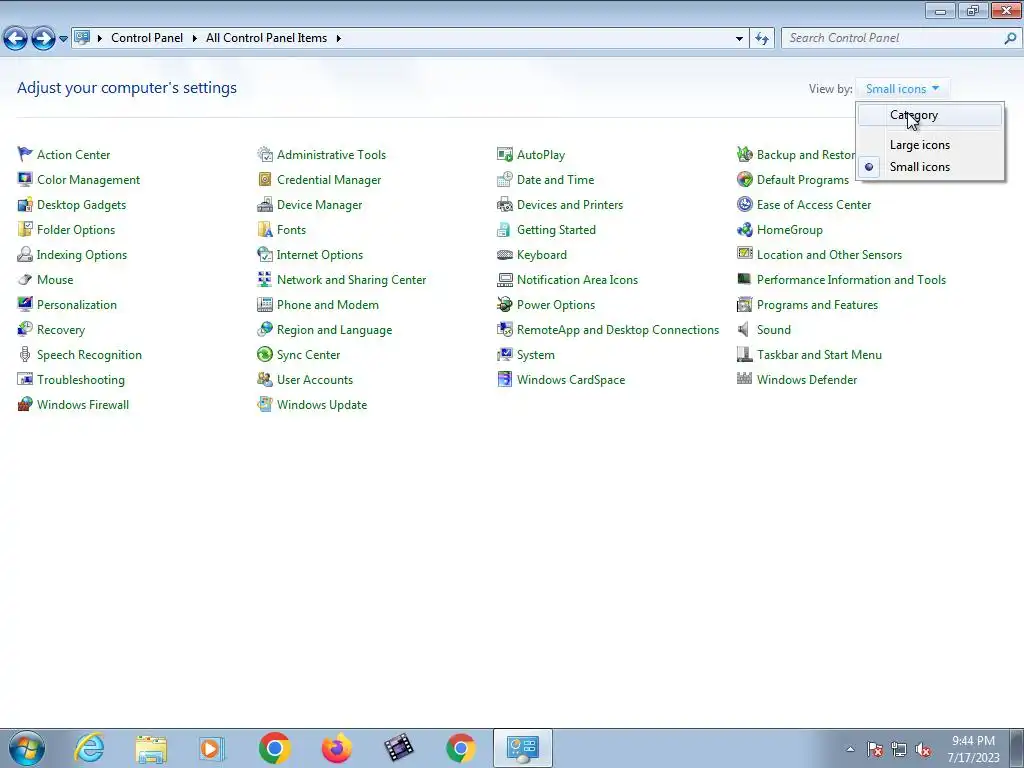The height and width of the screenshot is (768, 1024).
Task: Open Date and Time link
Action: pyautogui.click(x=555, y=180)
